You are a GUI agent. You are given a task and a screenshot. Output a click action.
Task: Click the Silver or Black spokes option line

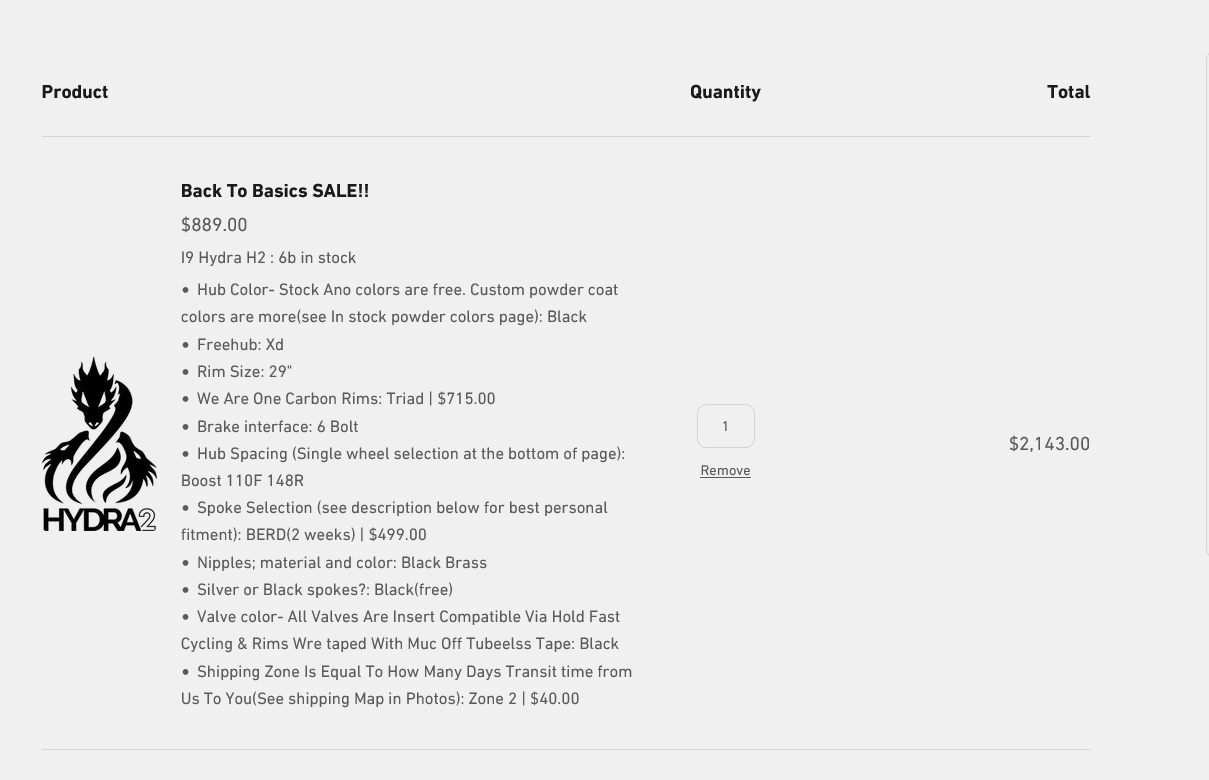(x=317, y=589)
